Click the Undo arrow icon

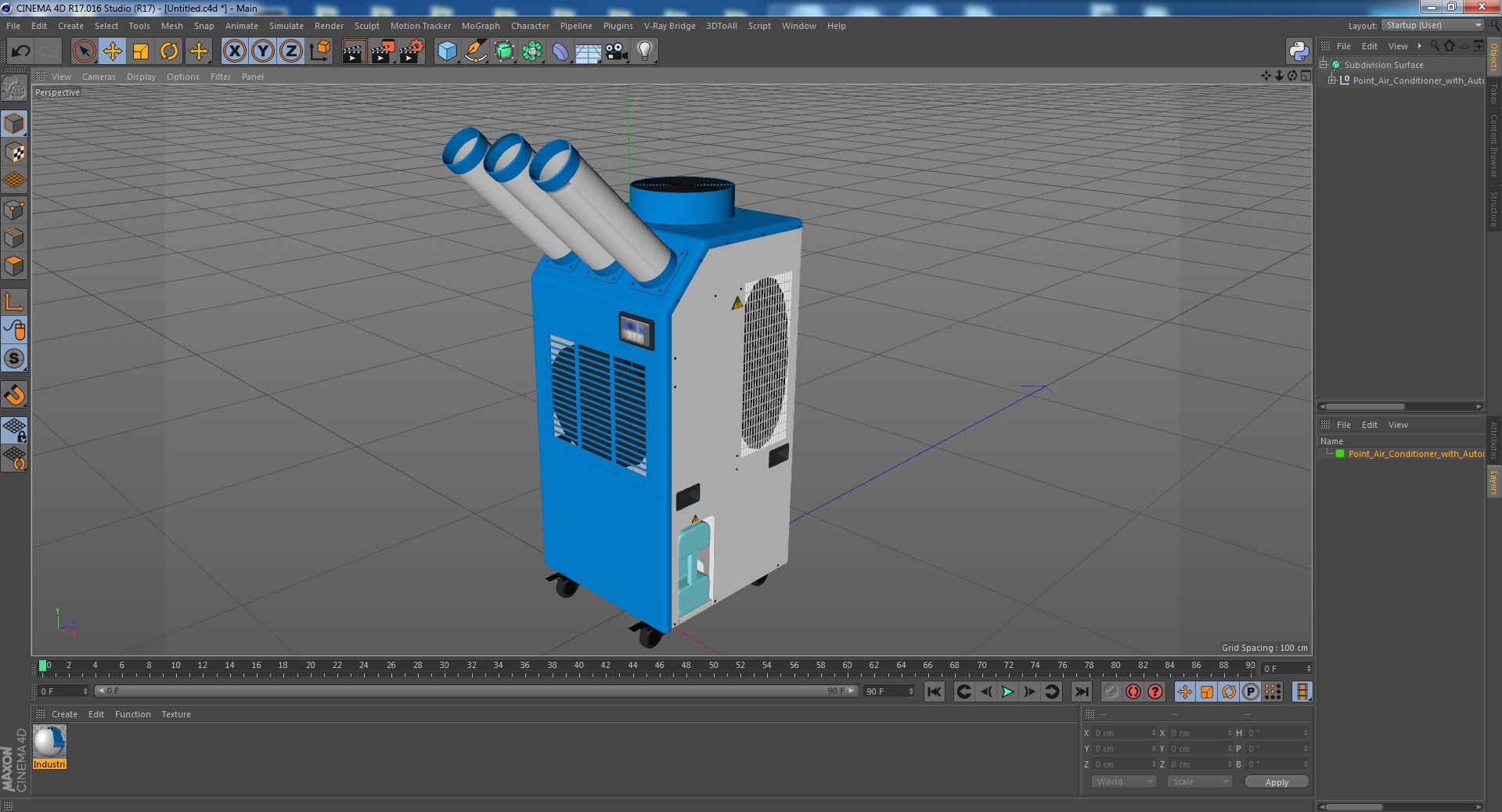point(20,52)
